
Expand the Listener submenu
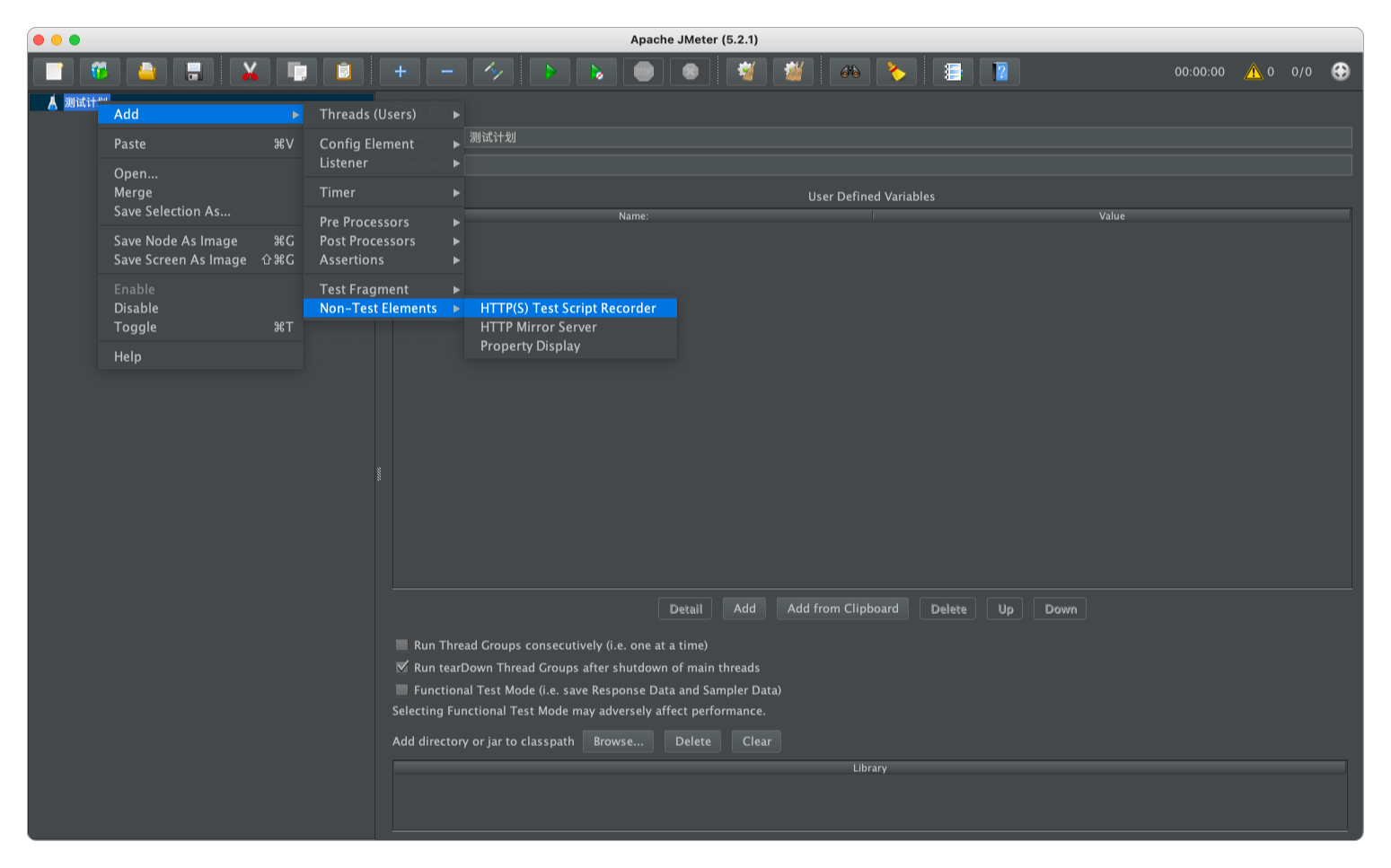click(x=384, y=162)
